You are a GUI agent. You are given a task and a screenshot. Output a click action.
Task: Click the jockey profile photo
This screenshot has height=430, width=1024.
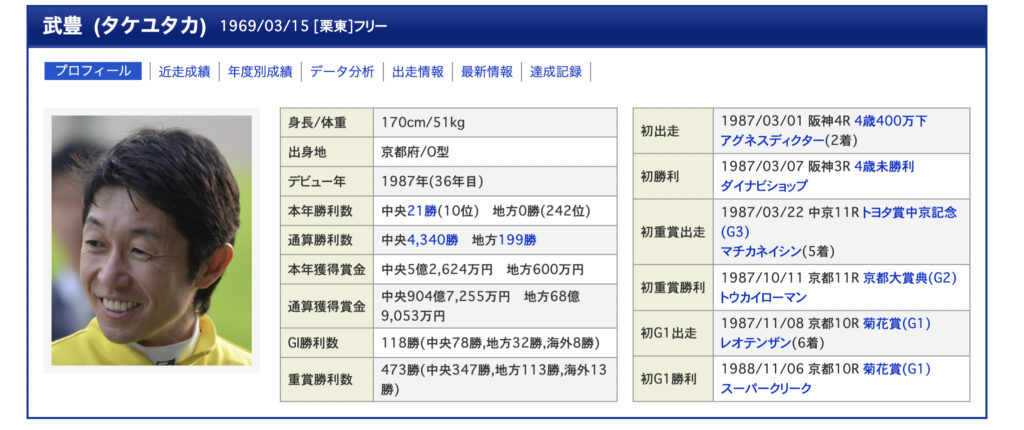[x=152, y=240]
